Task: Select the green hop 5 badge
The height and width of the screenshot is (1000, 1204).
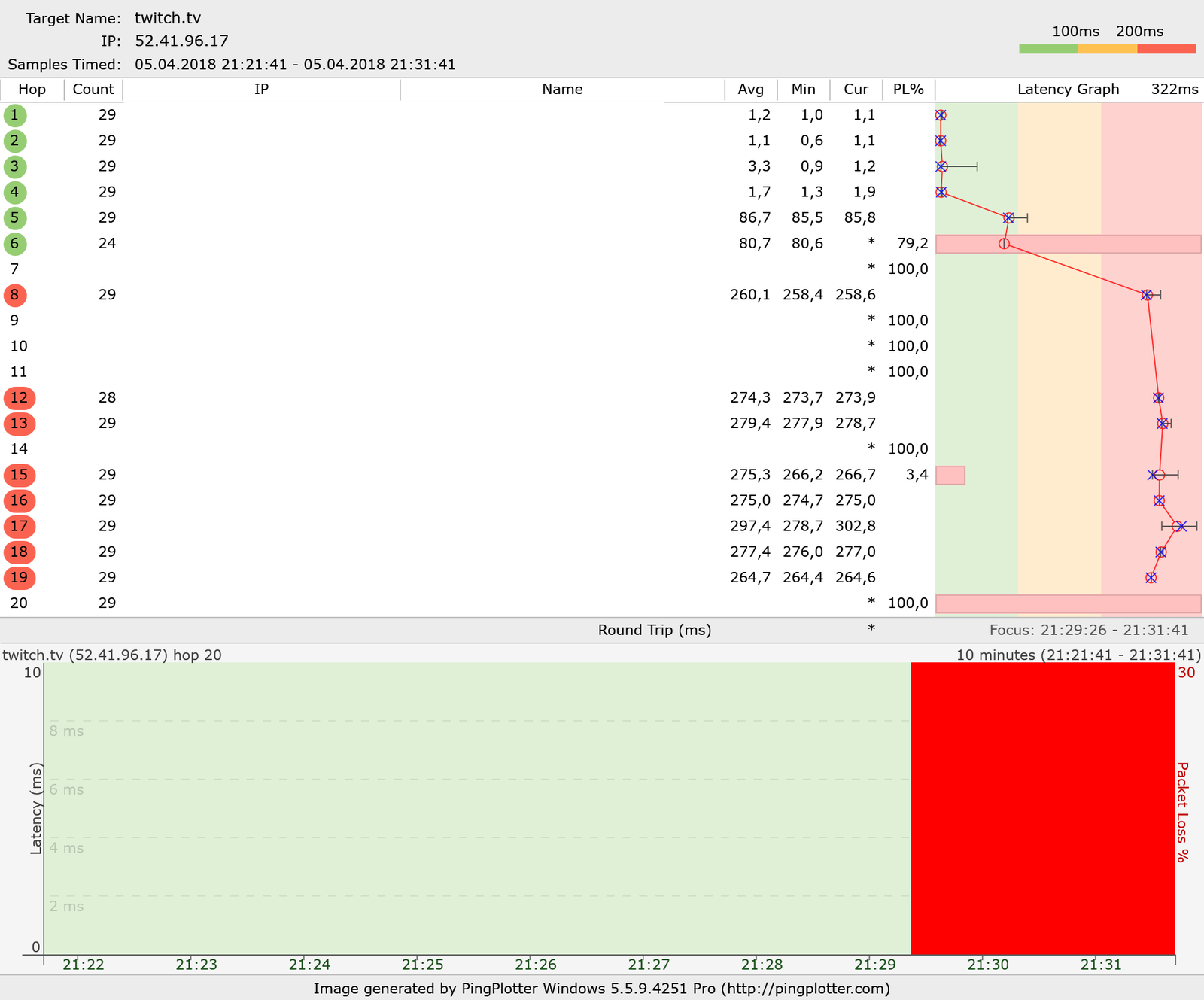Action: point(14,218)
